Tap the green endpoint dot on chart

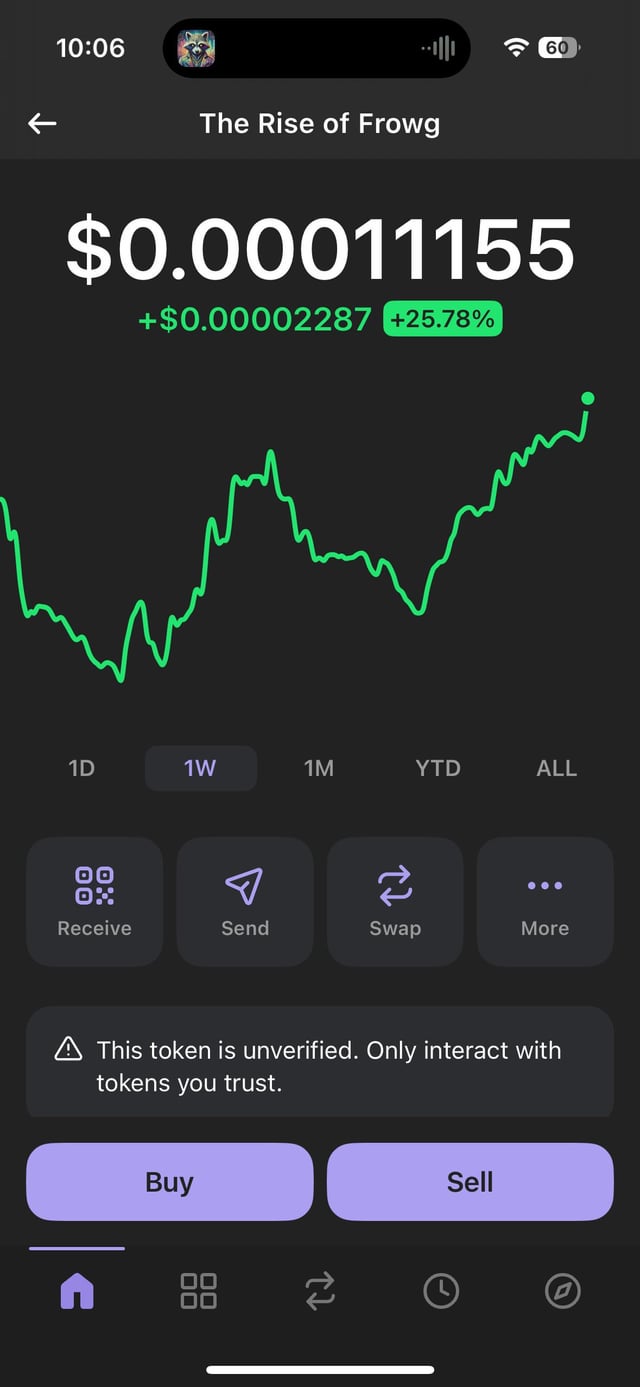click(x=587, y=399)
